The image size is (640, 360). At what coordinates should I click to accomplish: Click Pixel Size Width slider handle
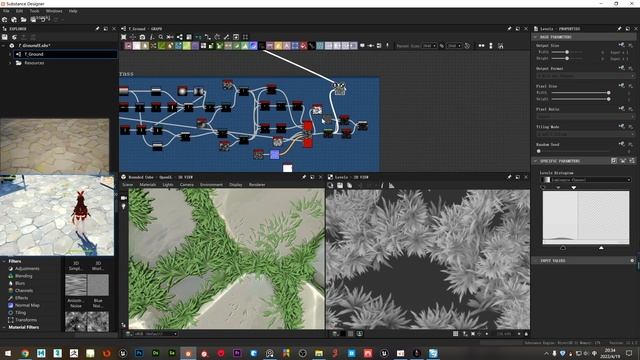click(609, 93)
